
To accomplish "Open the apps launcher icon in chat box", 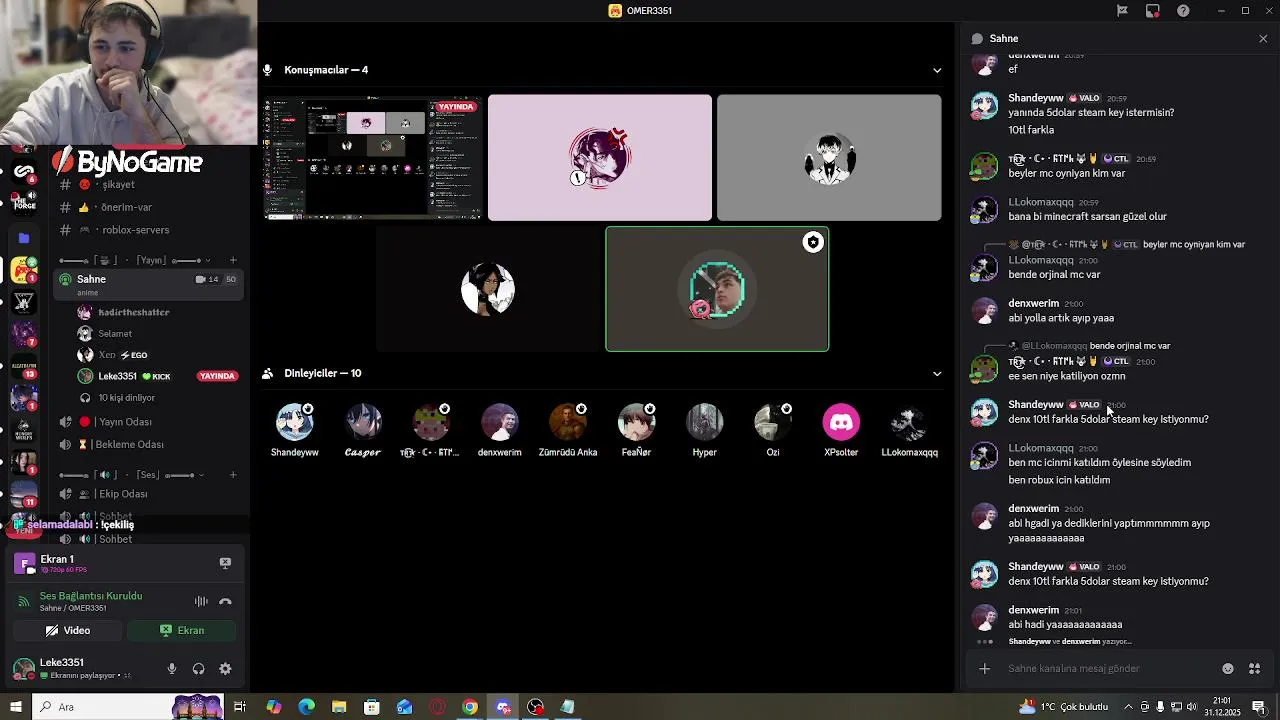I will coord(1255,669).
